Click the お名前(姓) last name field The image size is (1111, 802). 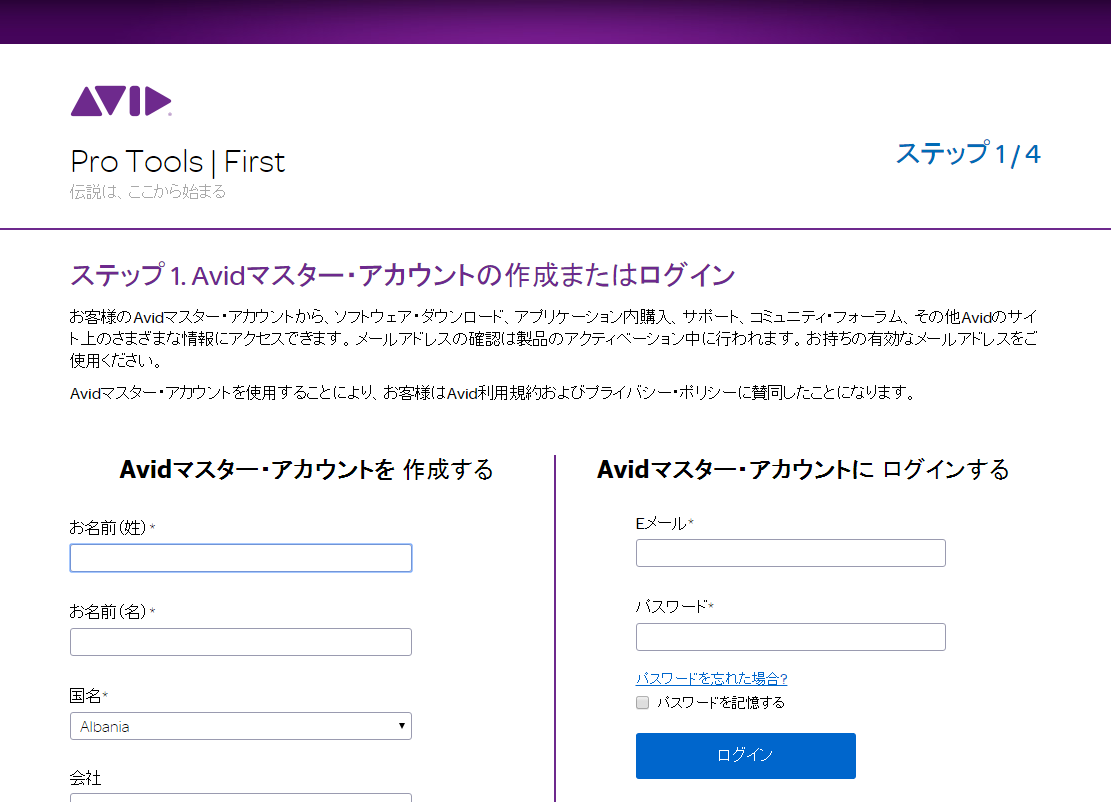(x=241, y=558)
